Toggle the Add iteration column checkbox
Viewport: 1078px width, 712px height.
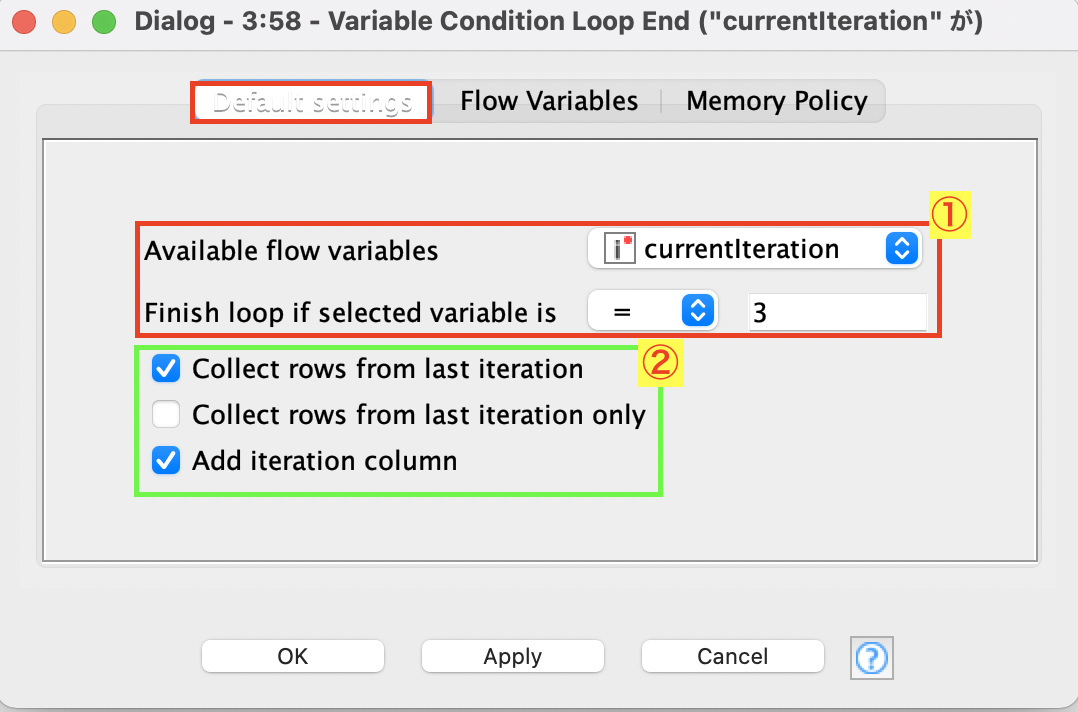tap(166, 461)
